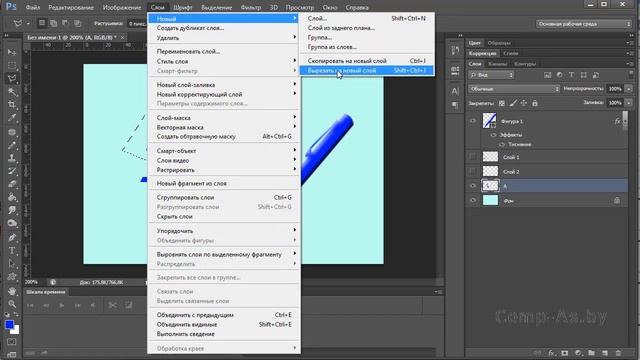This screenshot has width=640, height=360.
Task: Click New selection mode in options bar
Action: tap(42, 23)
